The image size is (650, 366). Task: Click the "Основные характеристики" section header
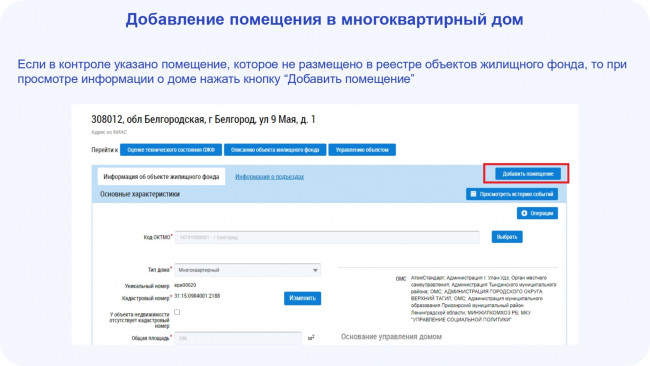[140, 194]
